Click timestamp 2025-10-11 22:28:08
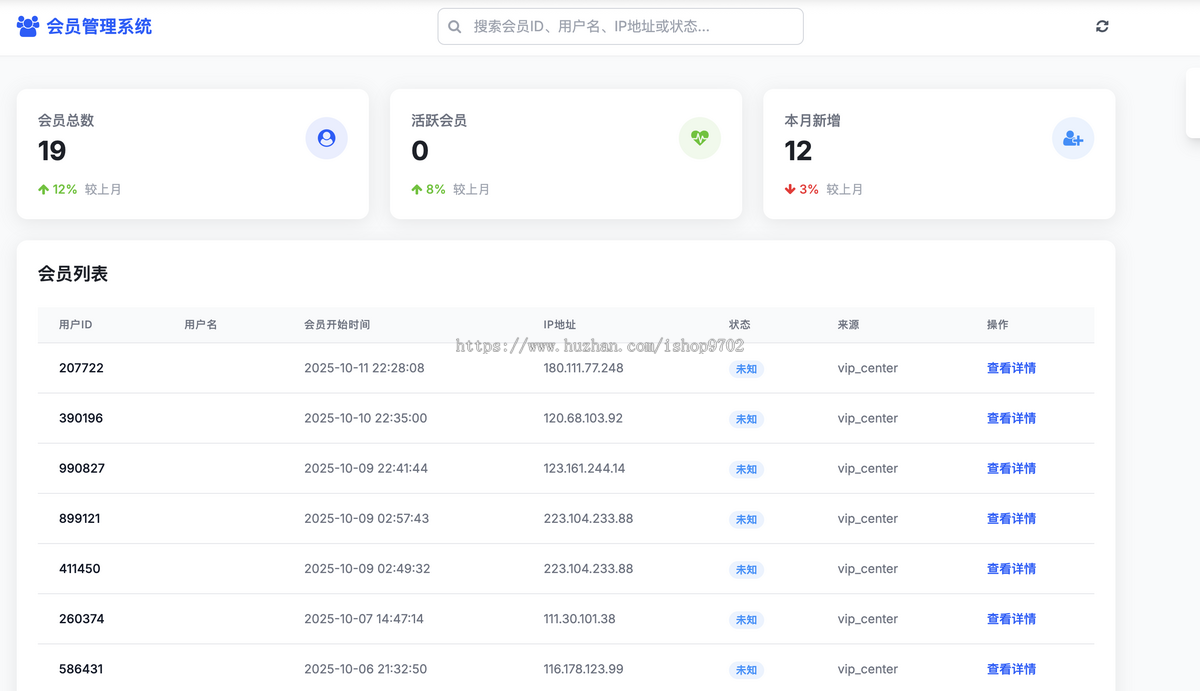 (364, 368)
